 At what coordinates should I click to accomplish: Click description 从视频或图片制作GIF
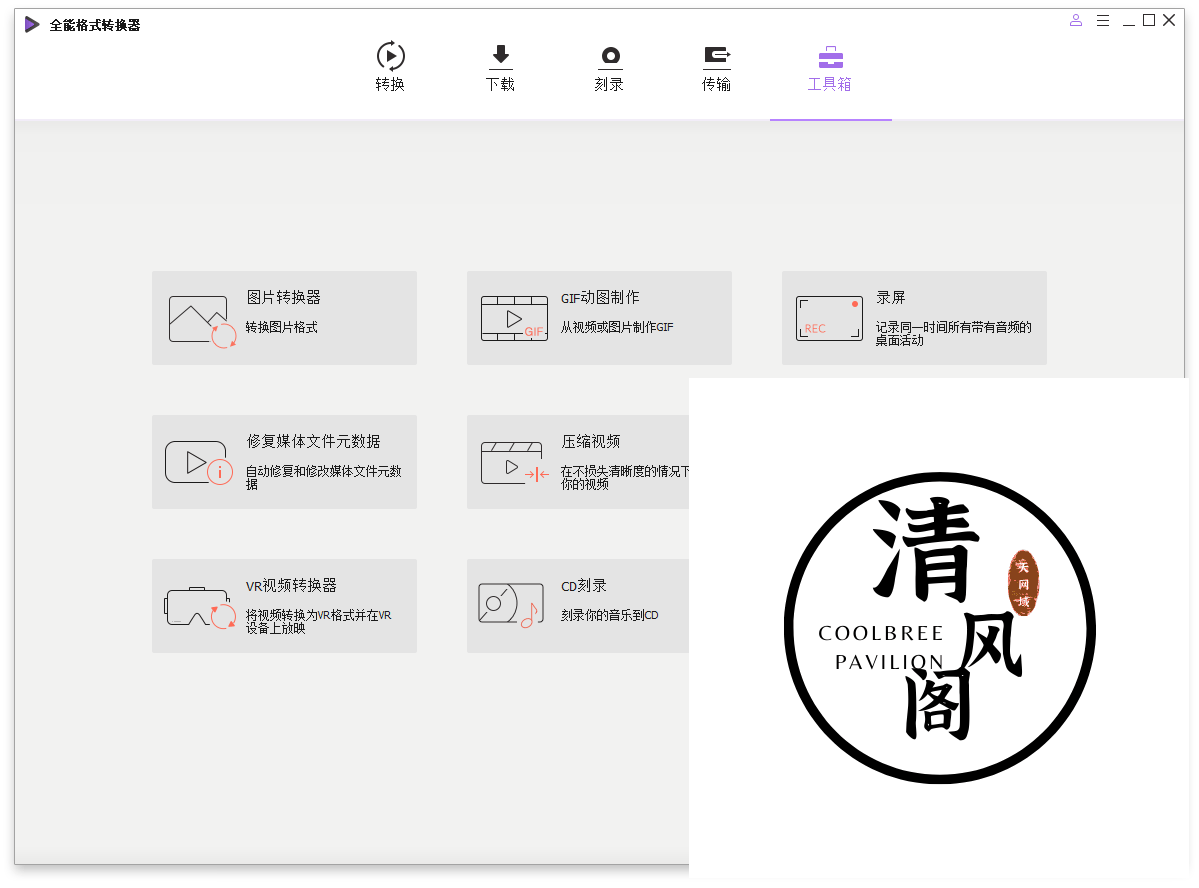point(617,327)
